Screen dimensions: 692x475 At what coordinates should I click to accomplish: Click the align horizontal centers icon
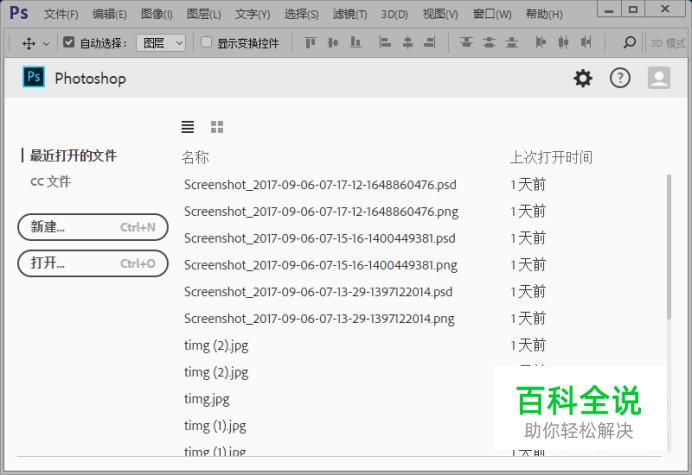coord(408,42)
